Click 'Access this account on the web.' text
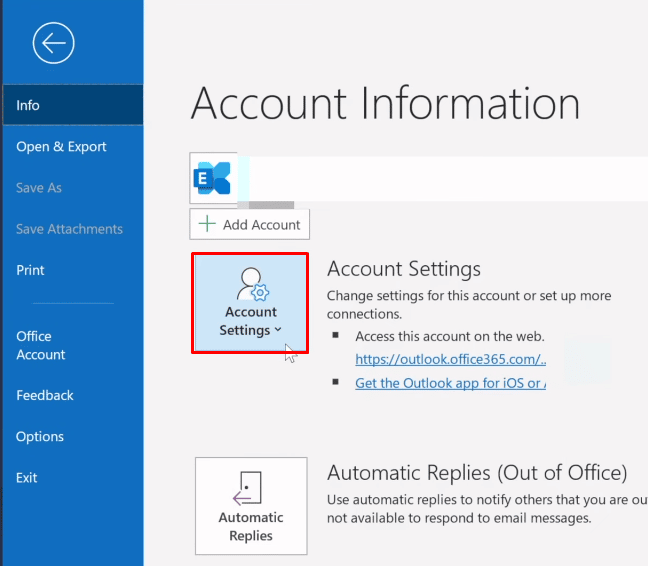 click(x=450, y=336)
